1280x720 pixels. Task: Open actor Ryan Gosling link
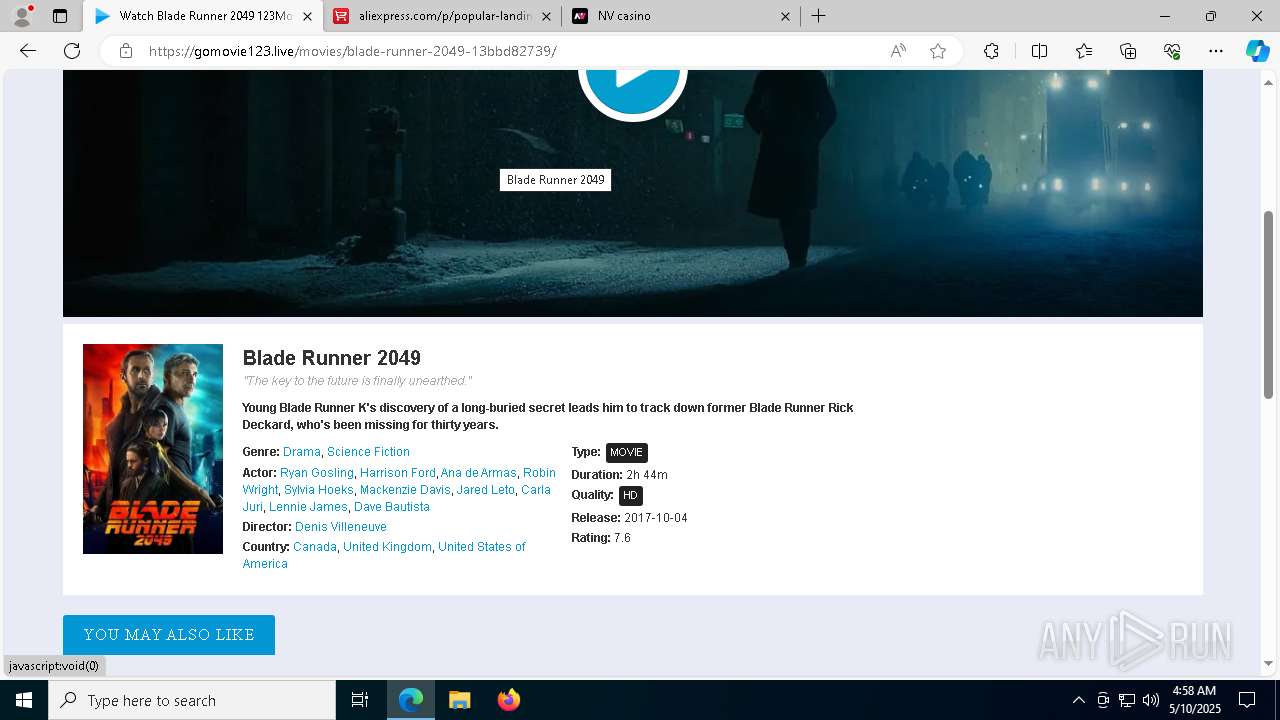(x=317, y=473)
